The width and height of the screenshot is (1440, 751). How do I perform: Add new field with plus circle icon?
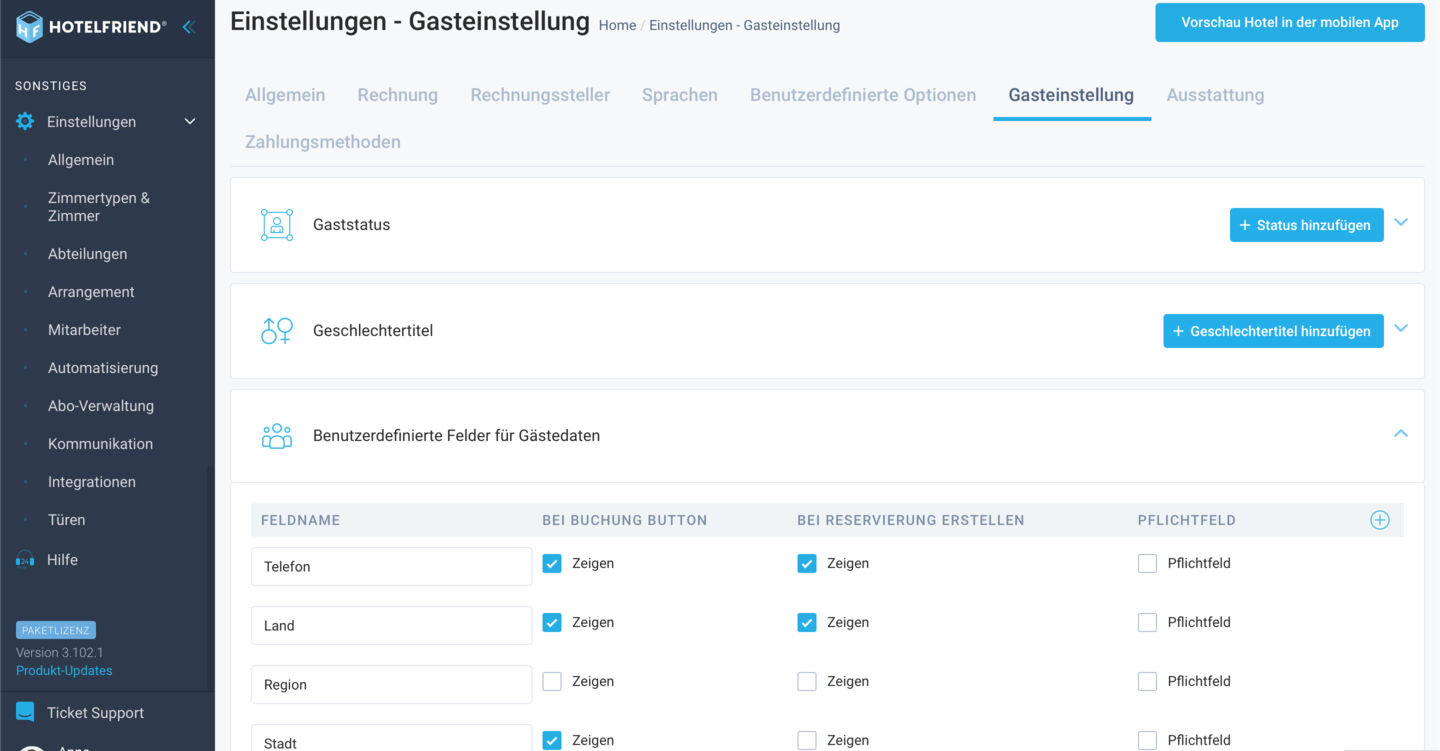coord(1380,520)
